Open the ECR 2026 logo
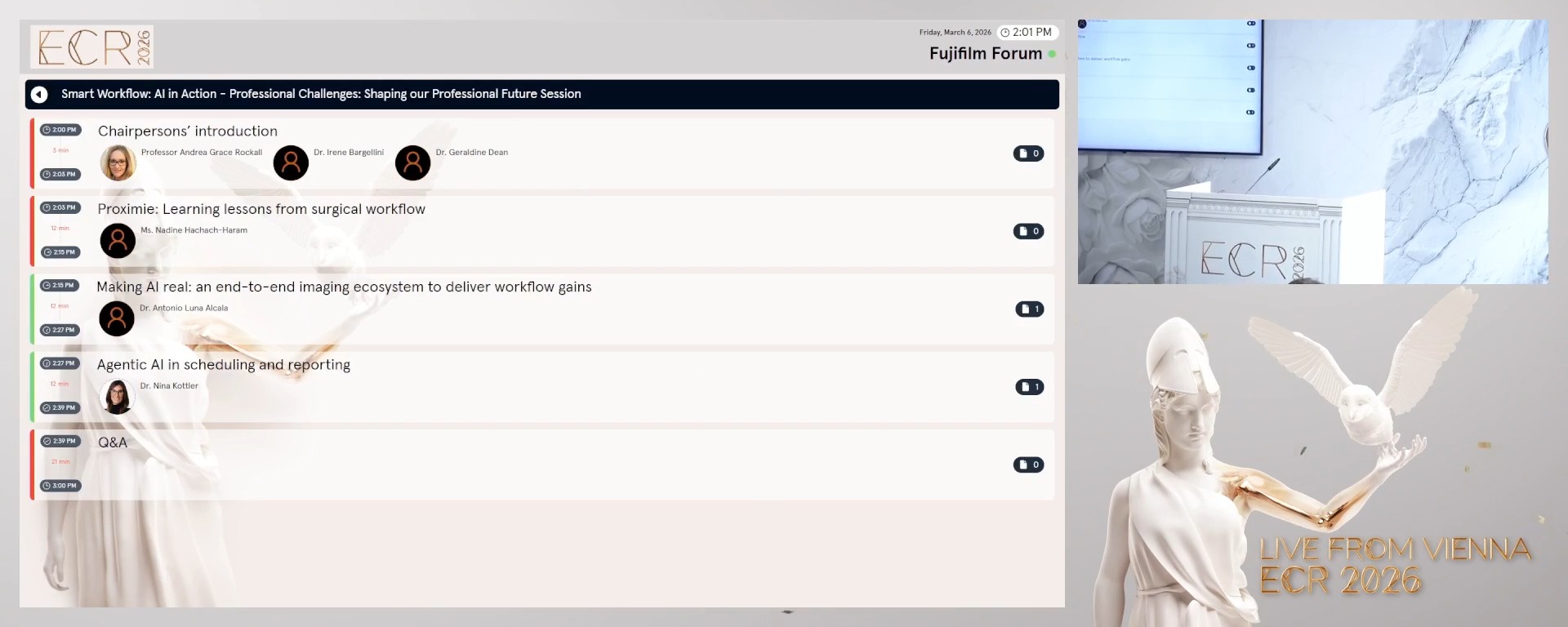 [92, 47]
